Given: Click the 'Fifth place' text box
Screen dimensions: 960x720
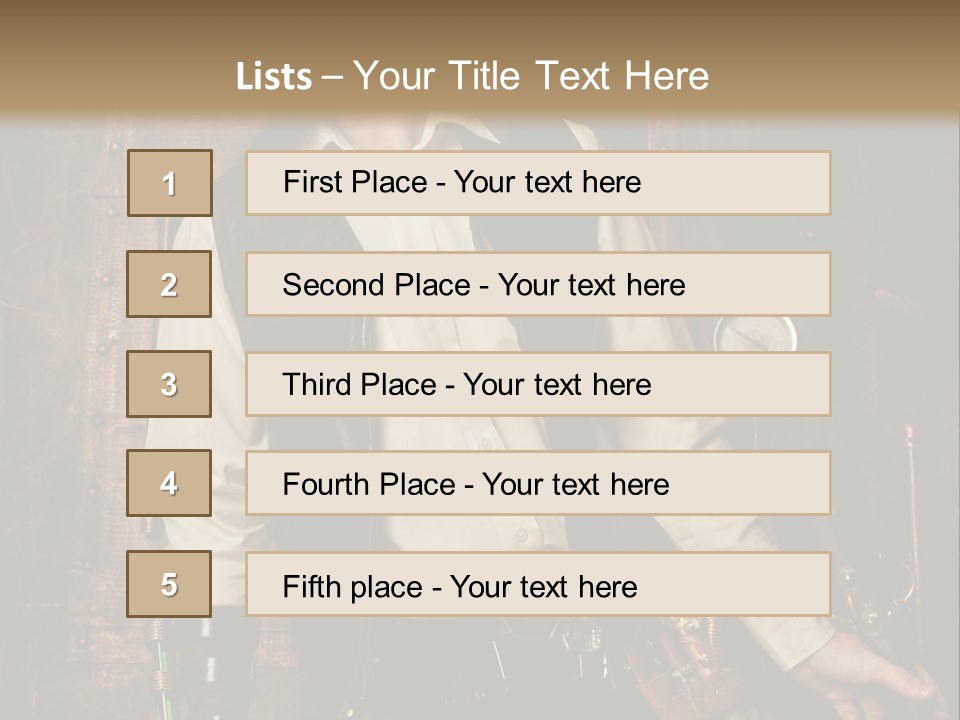Looking at the screenshot, I should [x=538, y=584].
